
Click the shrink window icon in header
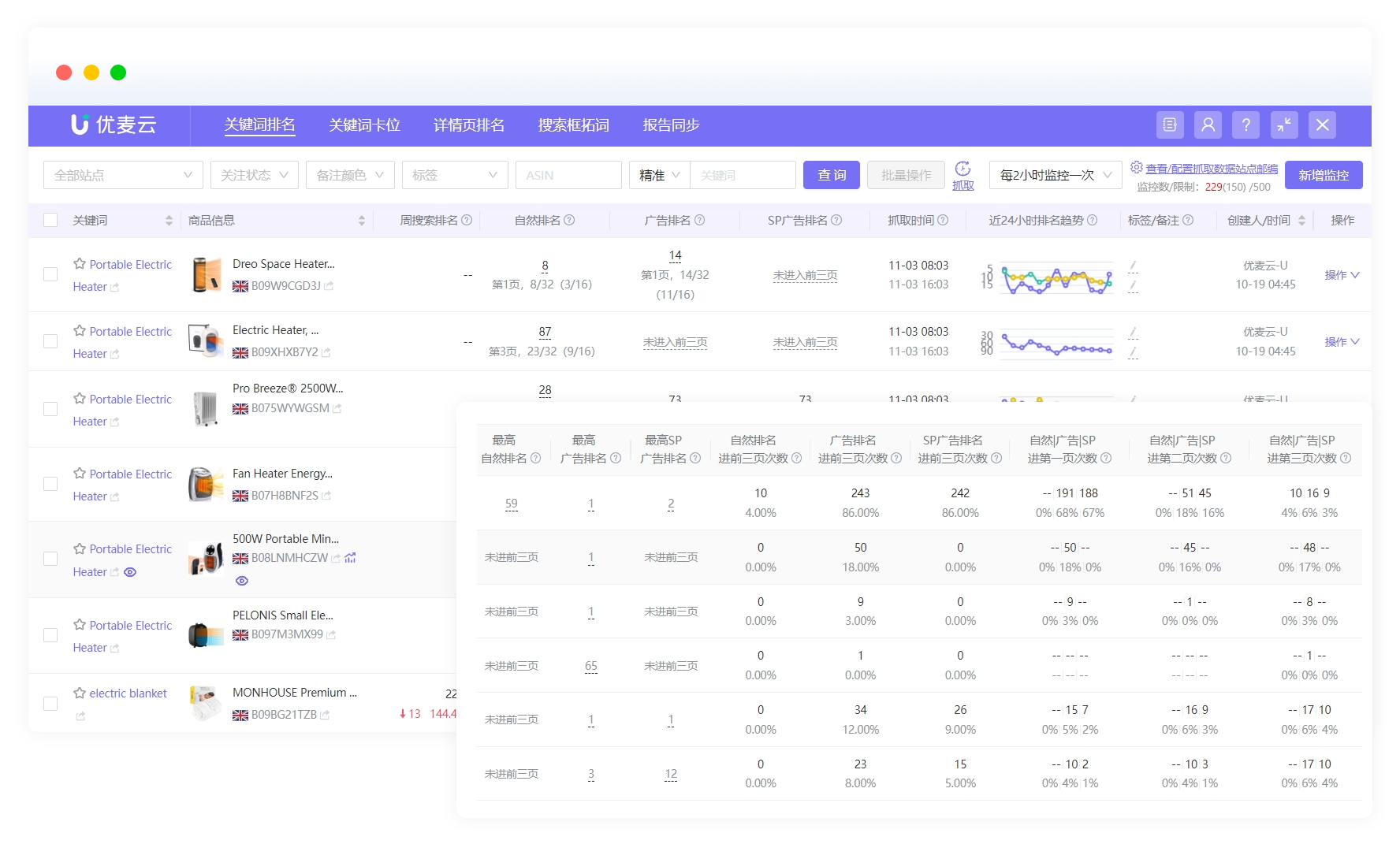pyautogui.click(x=1284, y=125)
